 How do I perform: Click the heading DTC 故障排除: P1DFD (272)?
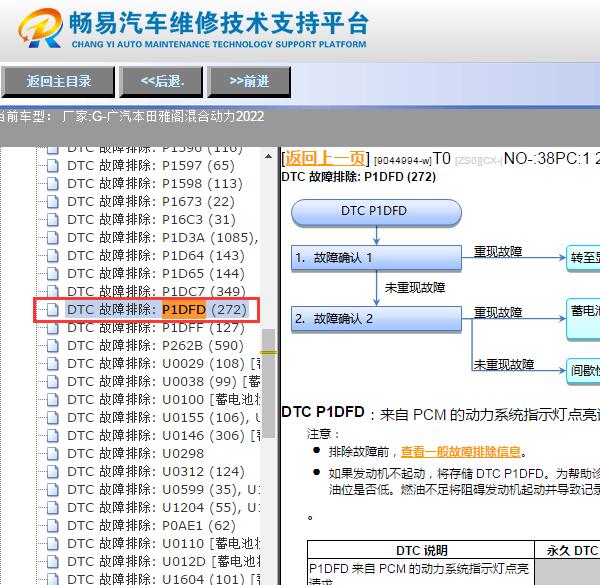click(x=359, y=177)
